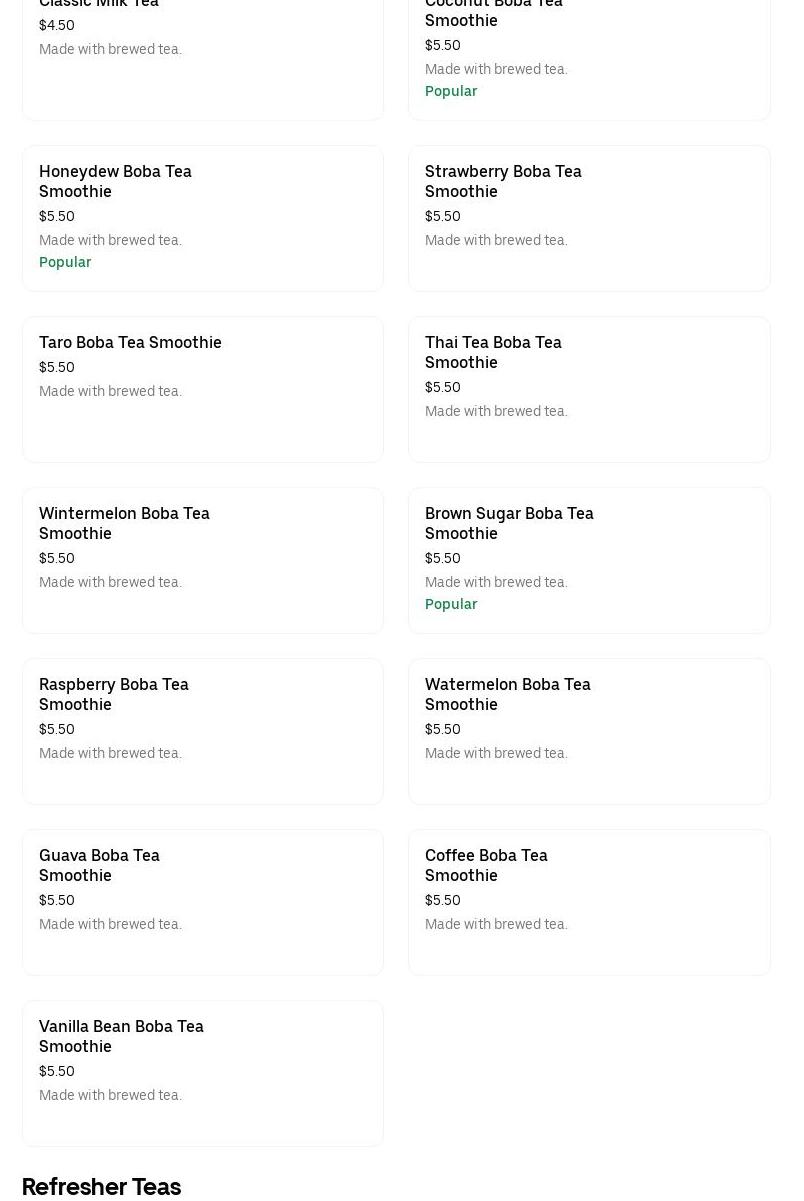Click the $5.50 price of Taro smoothie

[x=57, y=367]
